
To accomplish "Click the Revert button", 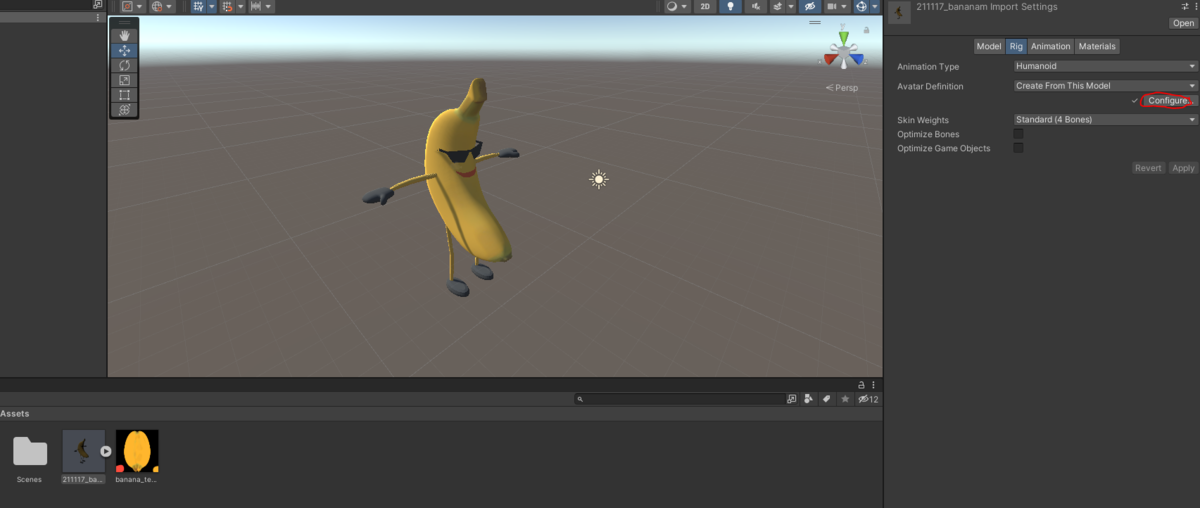I will coord(1148,168).
